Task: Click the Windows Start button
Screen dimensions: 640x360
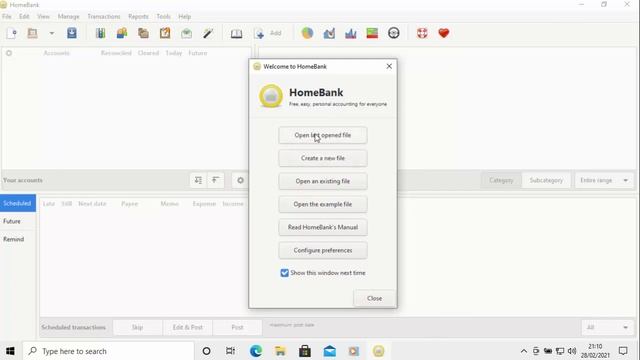Action: click(x=10, y=351)
